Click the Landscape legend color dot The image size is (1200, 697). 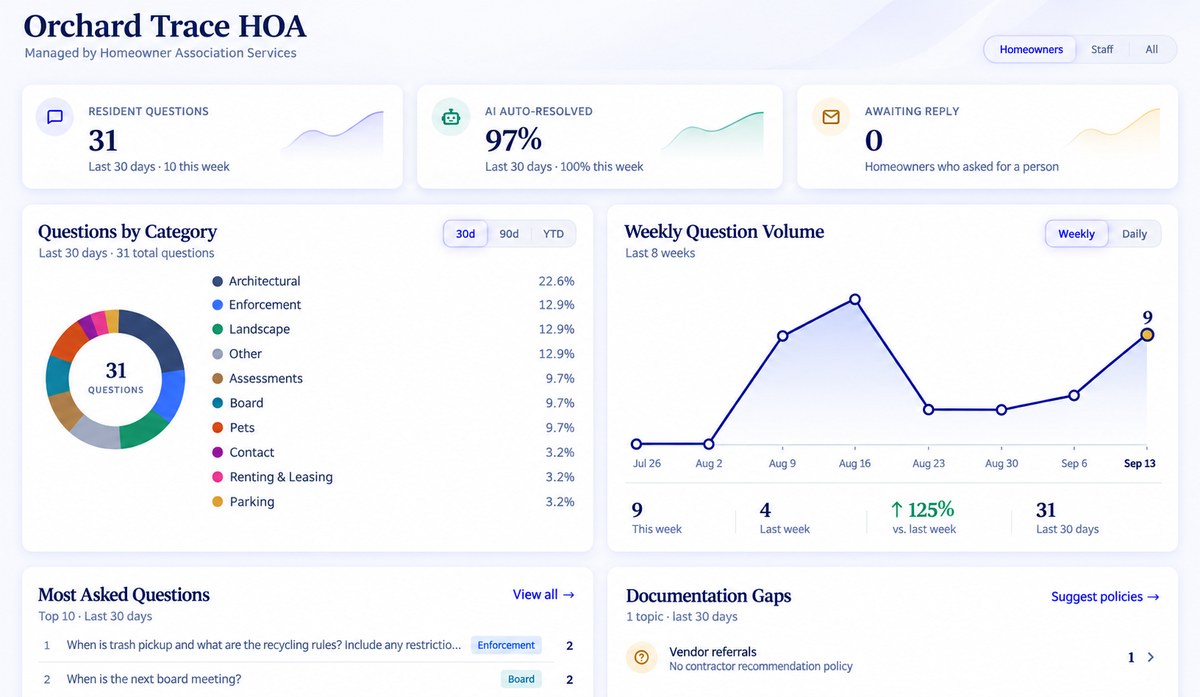click(217, 329)
